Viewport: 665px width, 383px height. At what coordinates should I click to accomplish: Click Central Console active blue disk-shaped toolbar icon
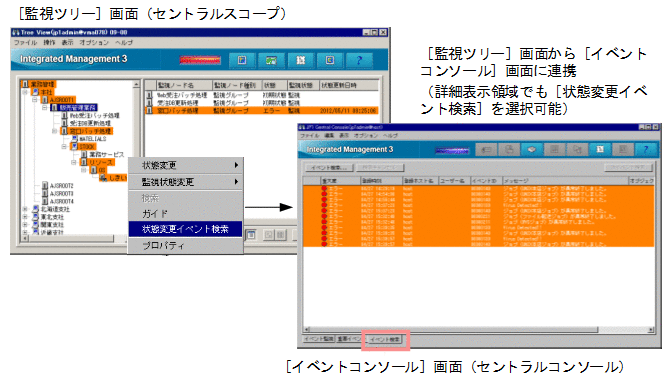click(531, 149)
